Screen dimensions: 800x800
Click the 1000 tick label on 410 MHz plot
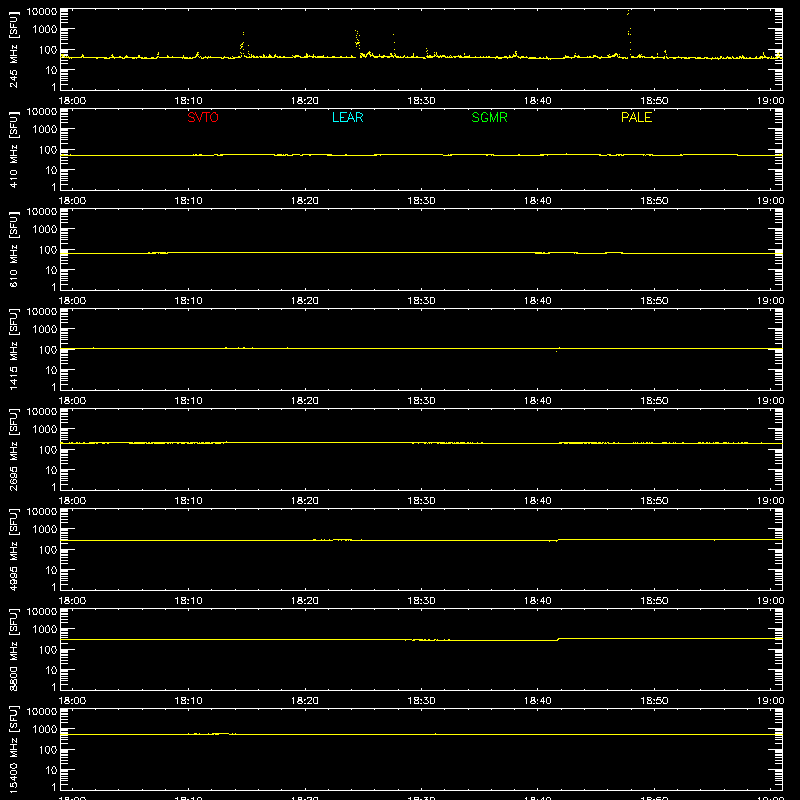pos(45,130)
